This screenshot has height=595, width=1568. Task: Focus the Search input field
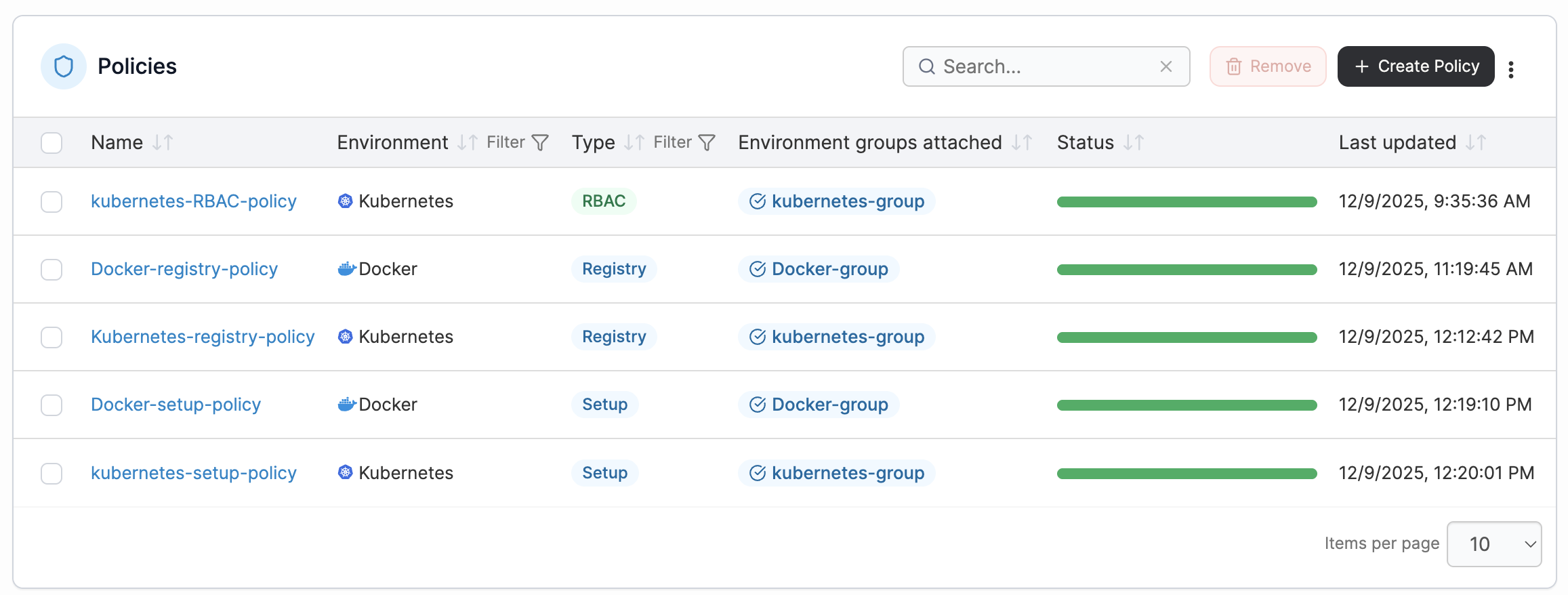(1044, 66)
